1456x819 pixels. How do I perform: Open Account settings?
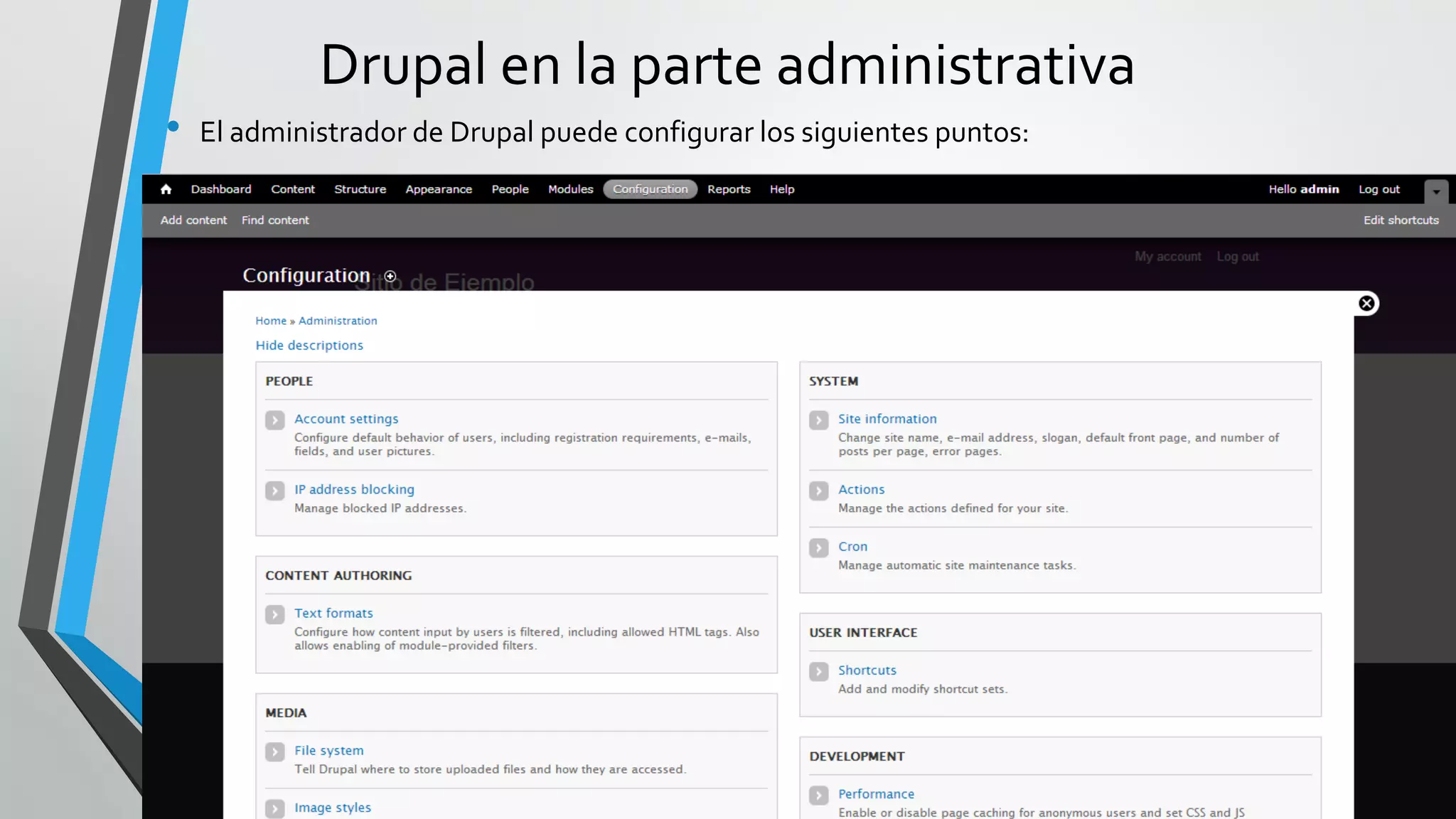pyautogui.click(x=346, y=419)
